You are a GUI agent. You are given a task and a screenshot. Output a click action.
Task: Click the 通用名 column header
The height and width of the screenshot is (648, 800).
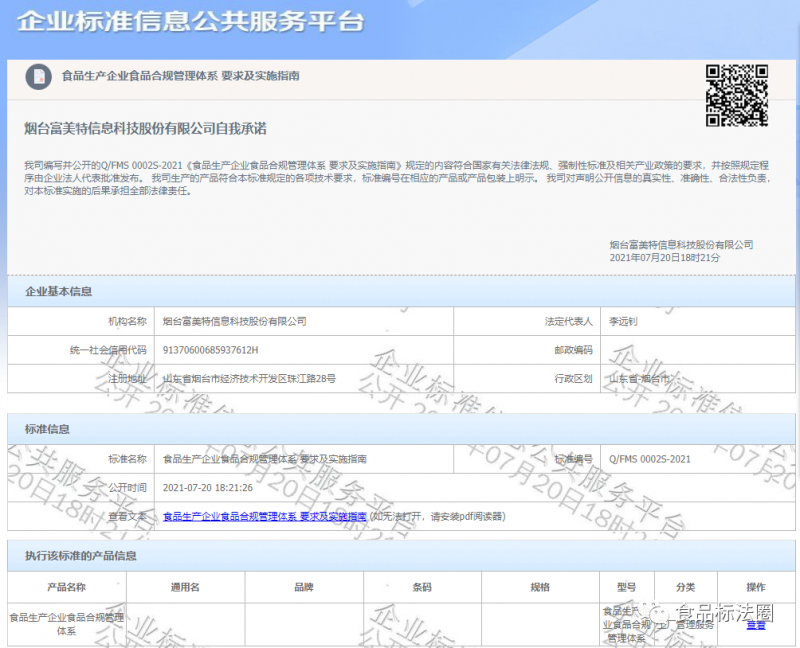(185, 587)
